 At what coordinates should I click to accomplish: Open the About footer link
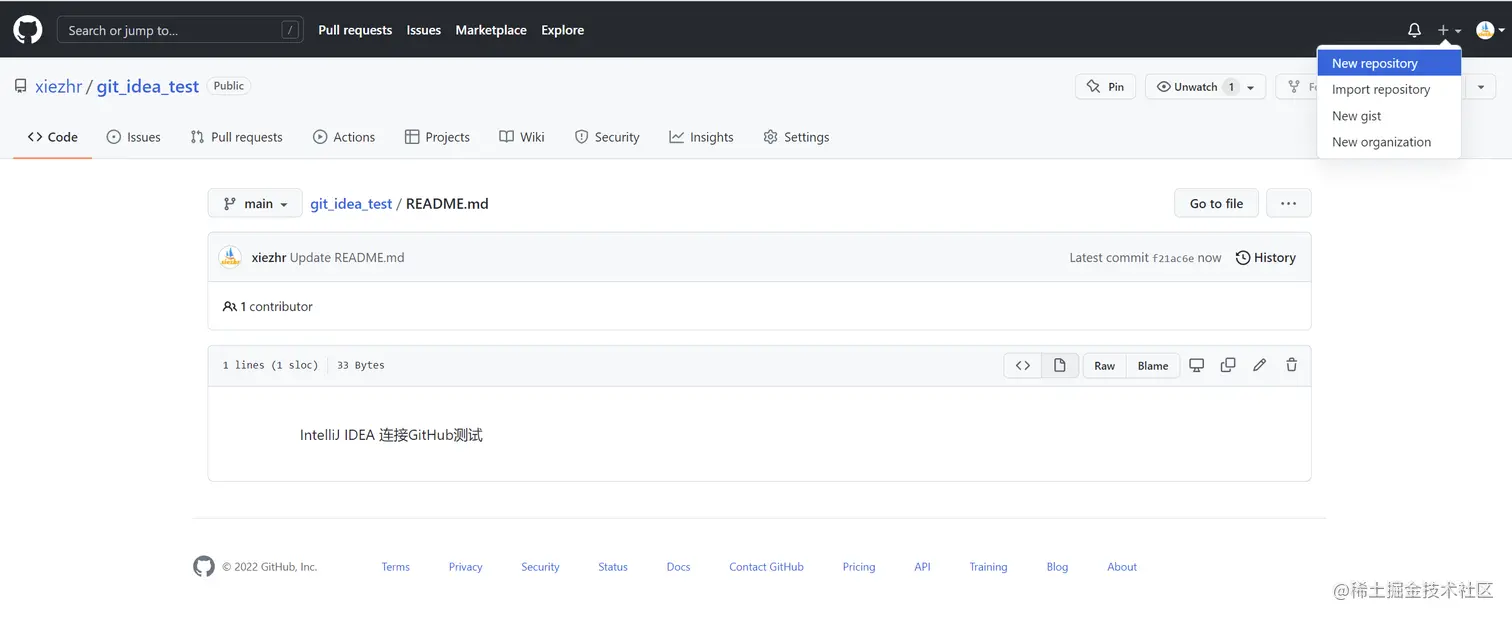coord(1122,566)
